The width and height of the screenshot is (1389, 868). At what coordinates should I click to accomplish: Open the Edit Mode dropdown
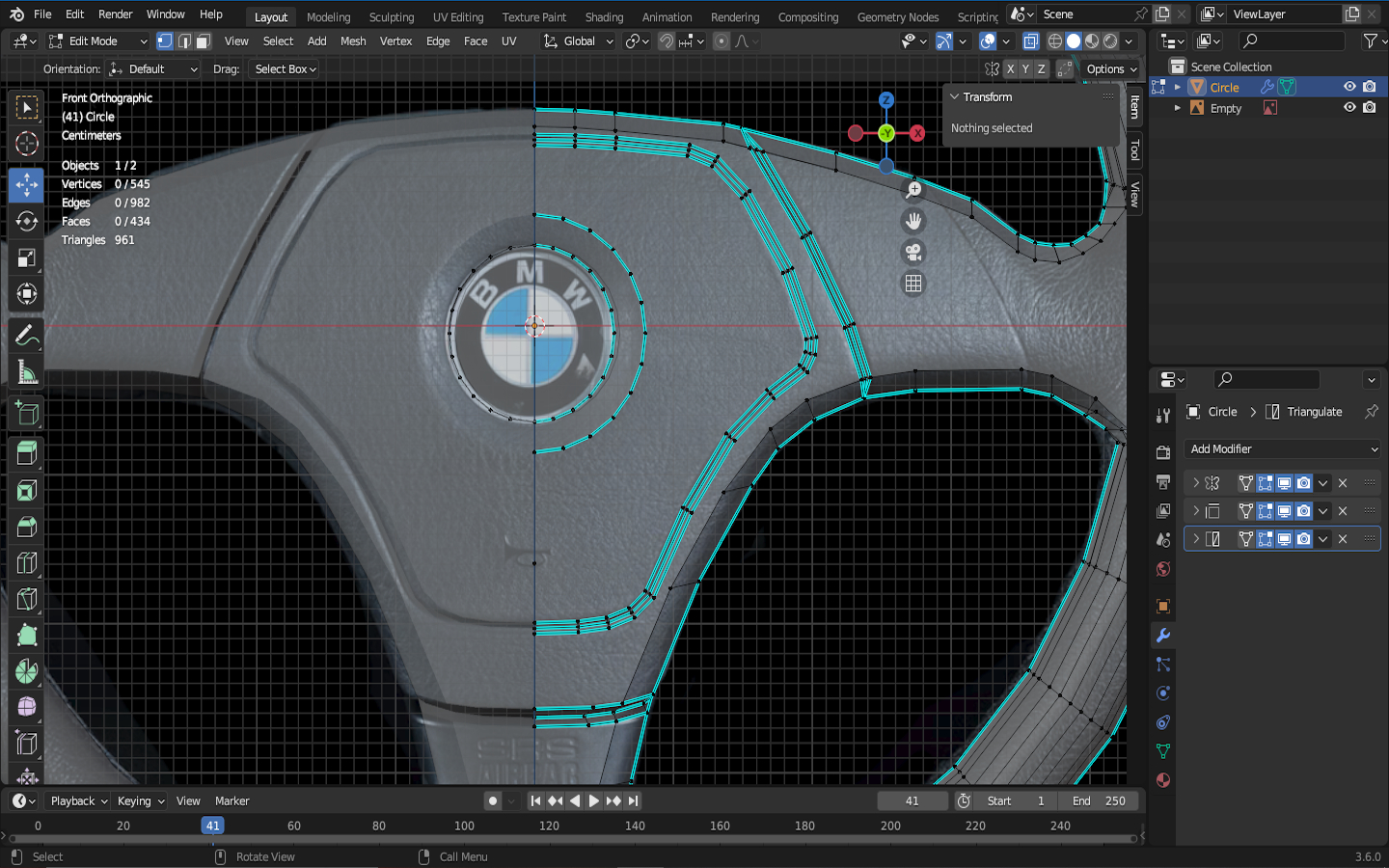tap(97, 41)
